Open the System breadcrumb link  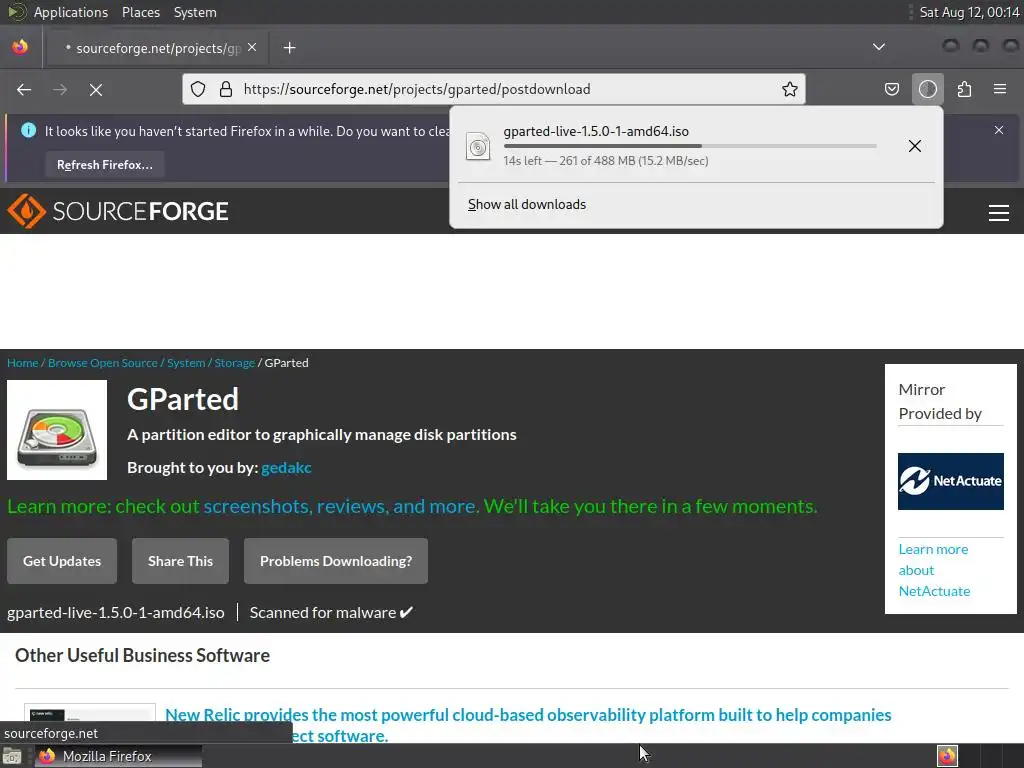[186, 363]
